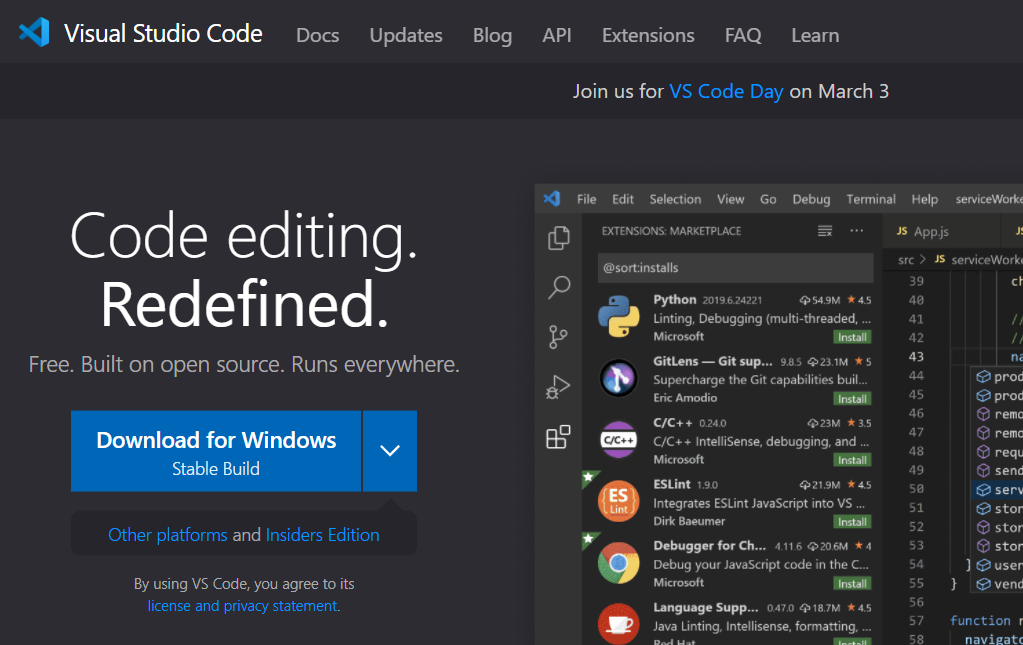Screen dimensions: 1023x645
Task: Open the Learn navigation item
Action: click(816, 35)
